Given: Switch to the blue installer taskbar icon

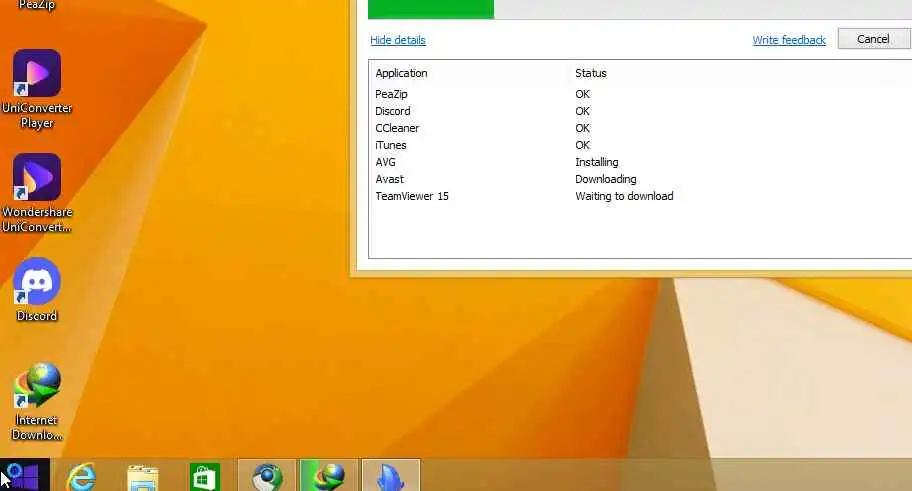Looking at the screenshot, I should tap(391, 475).
